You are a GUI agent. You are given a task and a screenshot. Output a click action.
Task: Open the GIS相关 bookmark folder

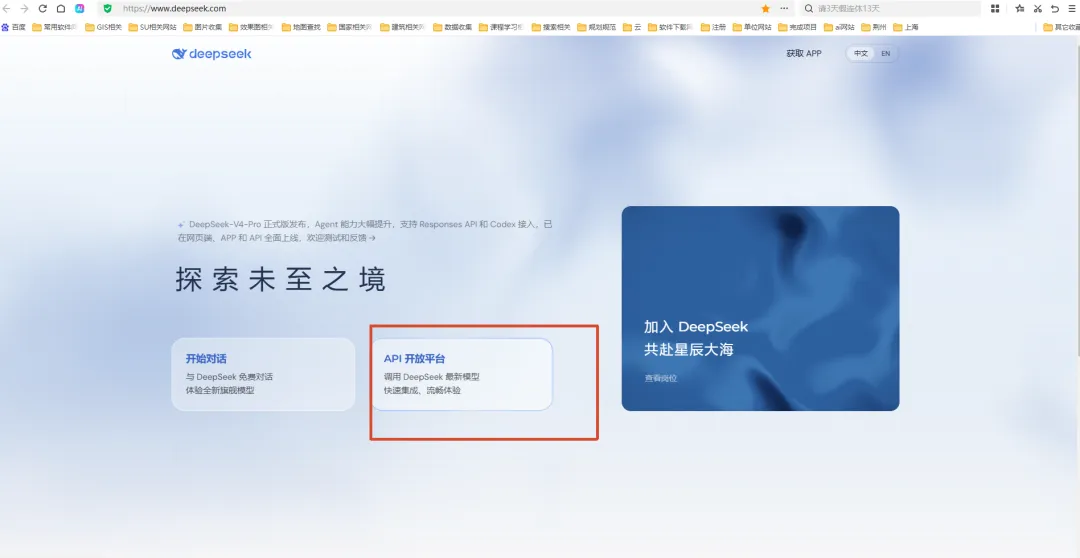[x=103, y=28]
